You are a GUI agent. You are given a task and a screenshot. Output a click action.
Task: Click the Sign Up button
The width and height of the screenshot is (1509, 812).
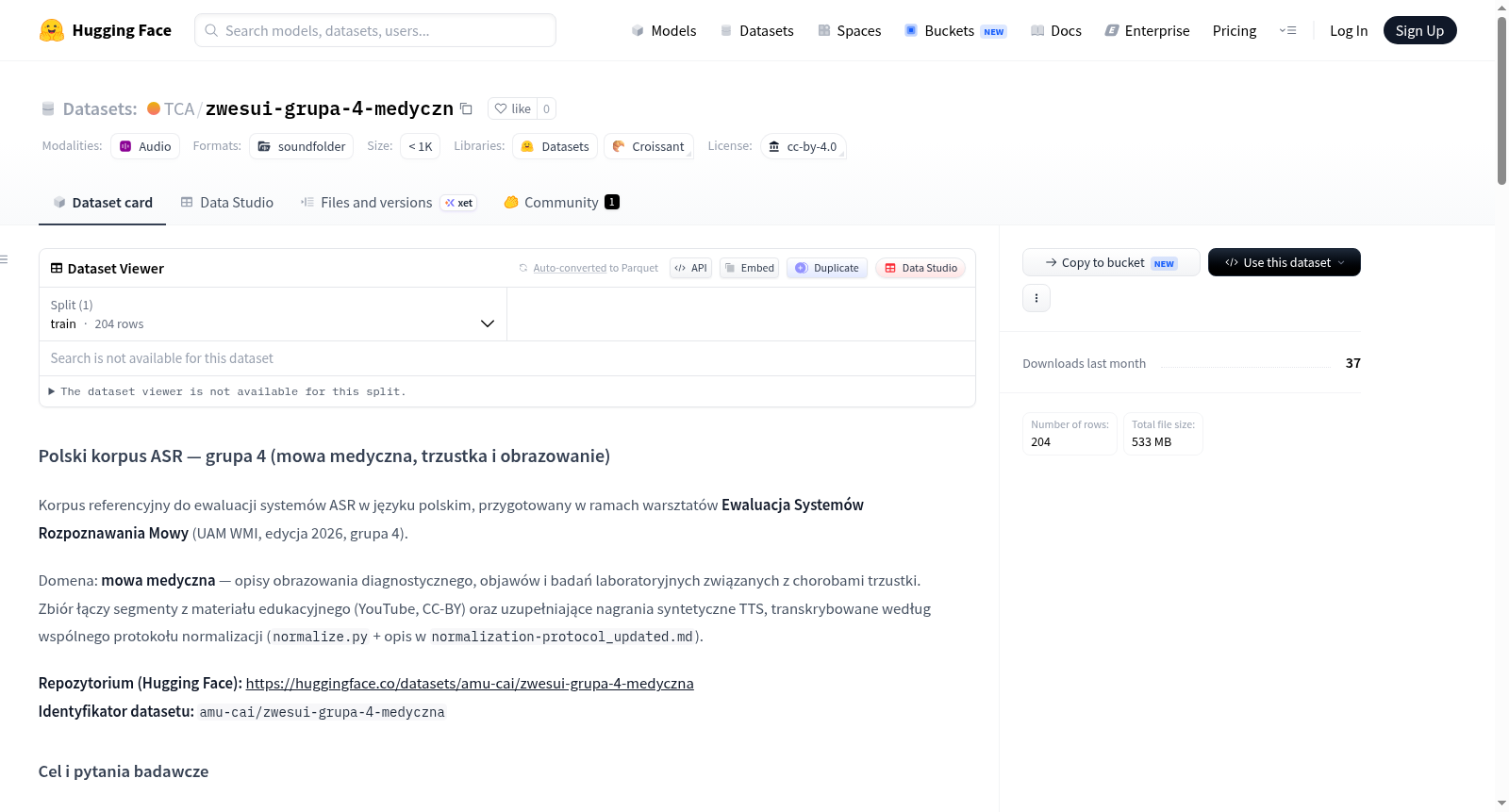[1419, 30]
